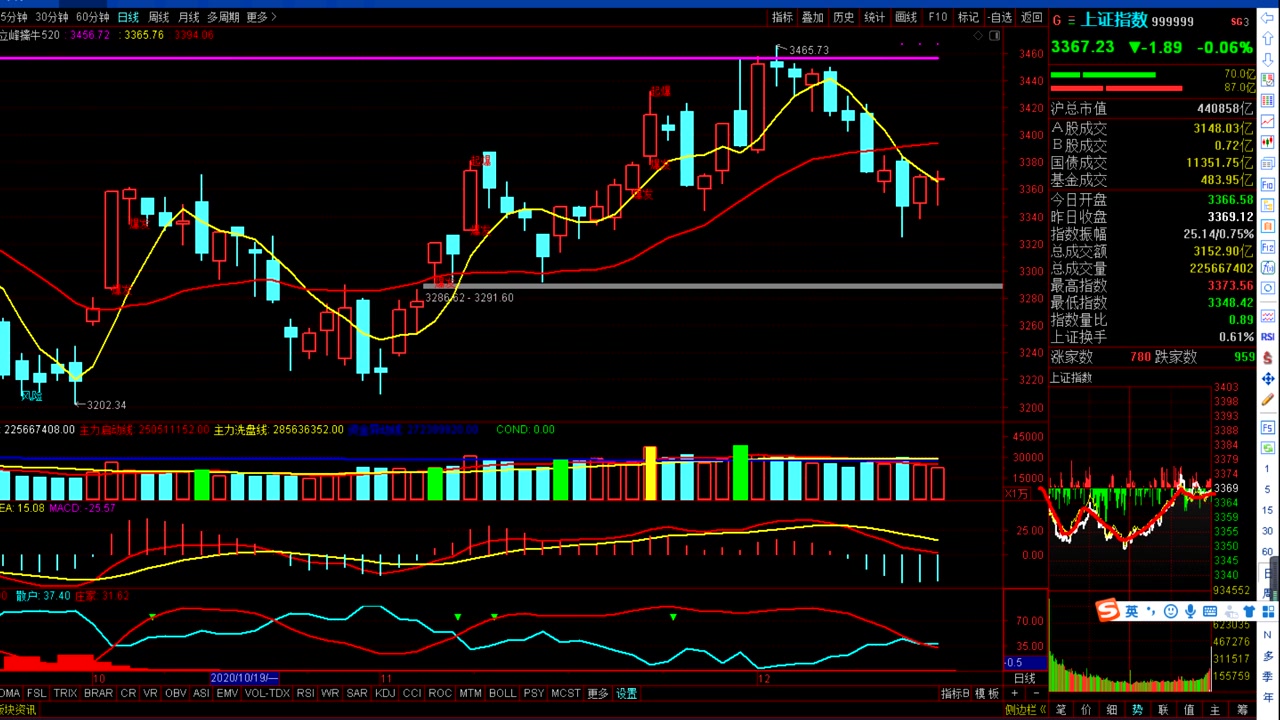The image size is (1280, 720).
Task: Toggle 英 language mode in IME bar
Action: [1131, 610]
